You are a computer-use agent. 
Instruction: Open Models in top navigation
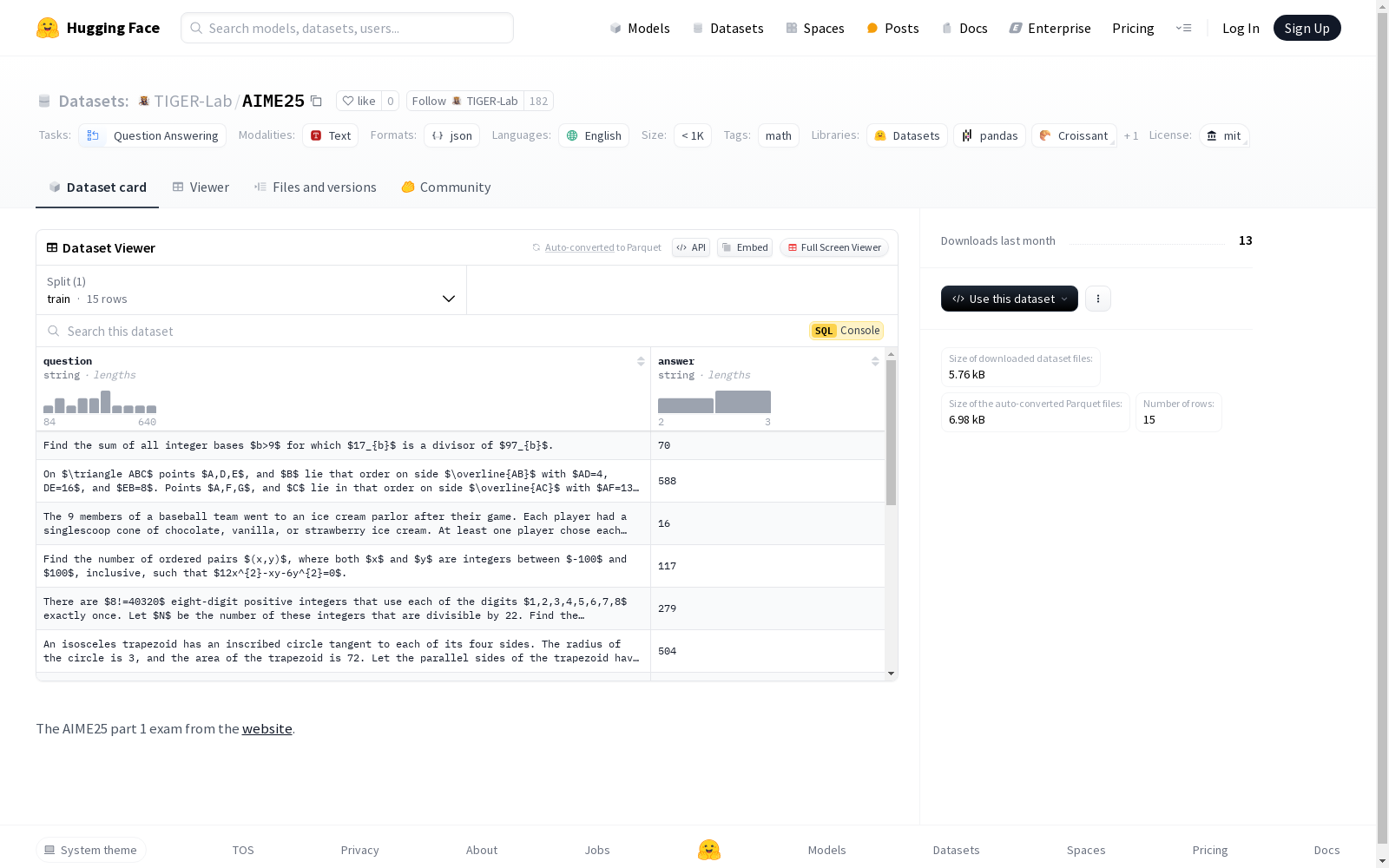click(x=640, y=28)
